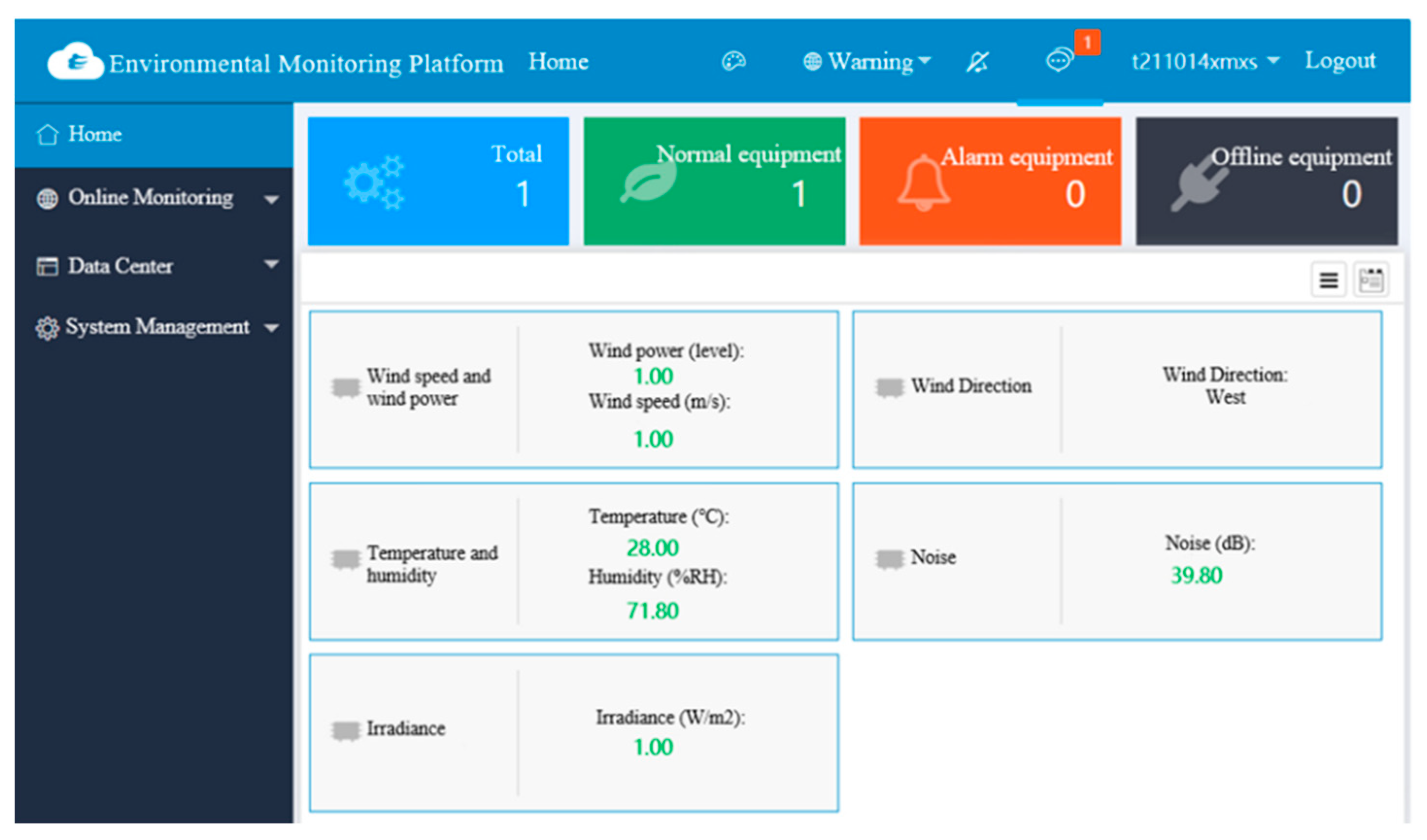The height and width of the screenshot is (840, 1427).
Task: Toggle the muted alarm bell icon
Action: 977,62
